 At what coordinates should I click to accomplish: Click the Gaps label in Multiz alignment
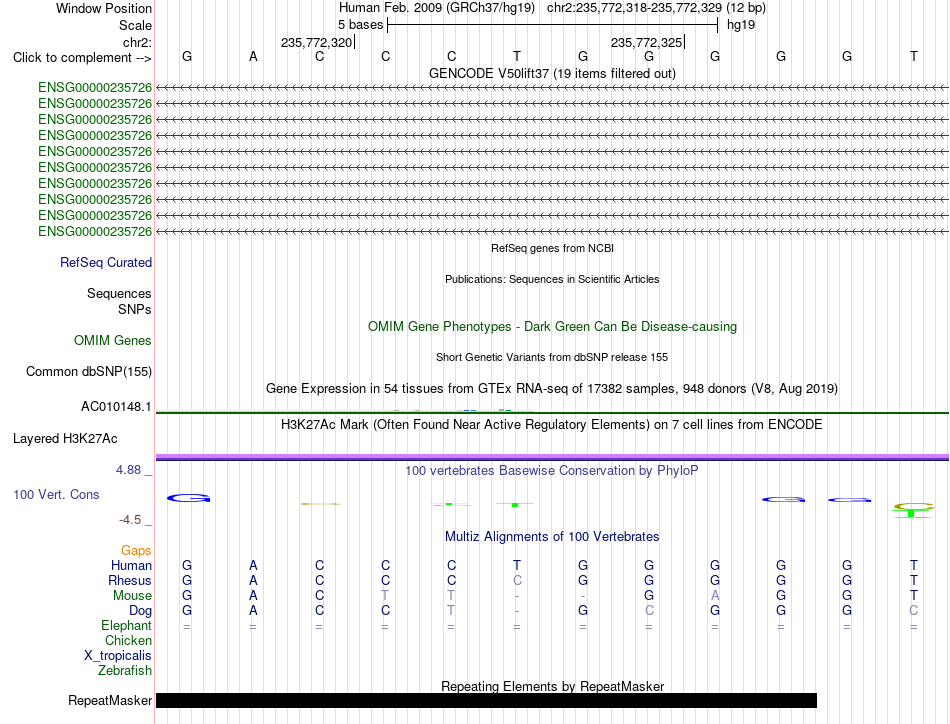136,550
